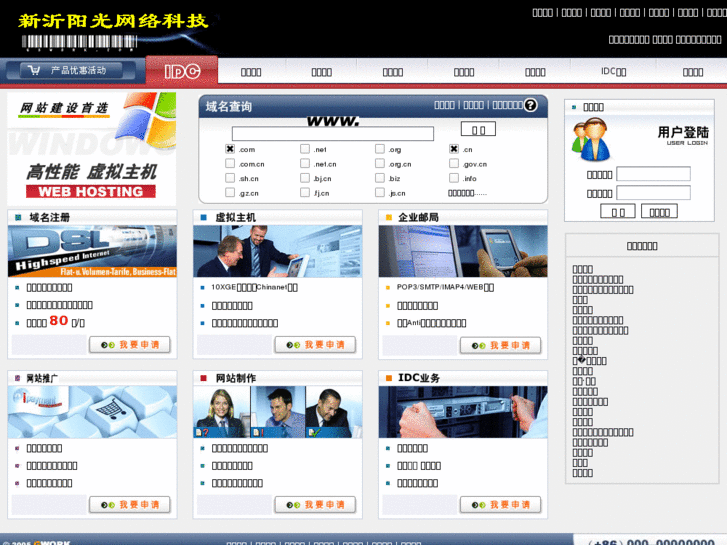
Task: Open the IDC item in the white navigation bar
Action: pyautogui.click(x=613, y=71)
